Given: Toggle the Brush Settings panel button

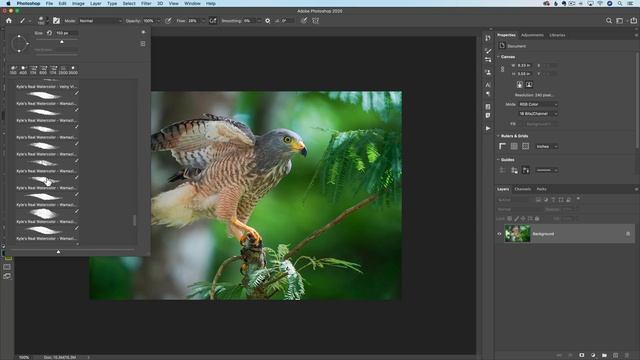Looking at the screenshot, I should point(56,20).
